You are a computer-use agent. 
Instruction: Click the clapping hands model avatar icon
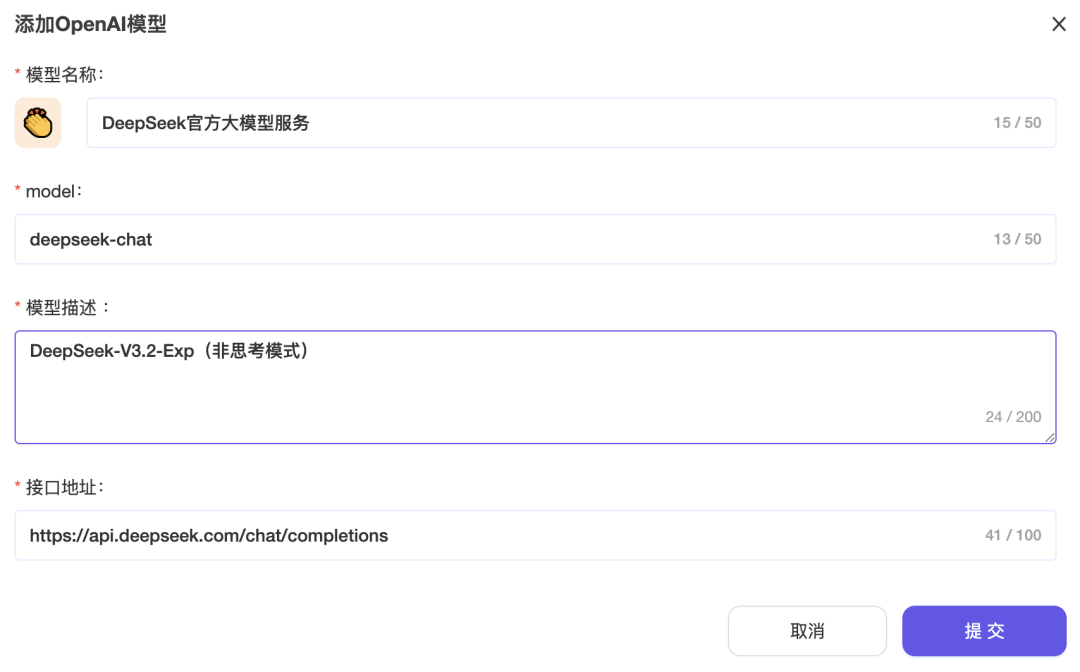point(38,123)
